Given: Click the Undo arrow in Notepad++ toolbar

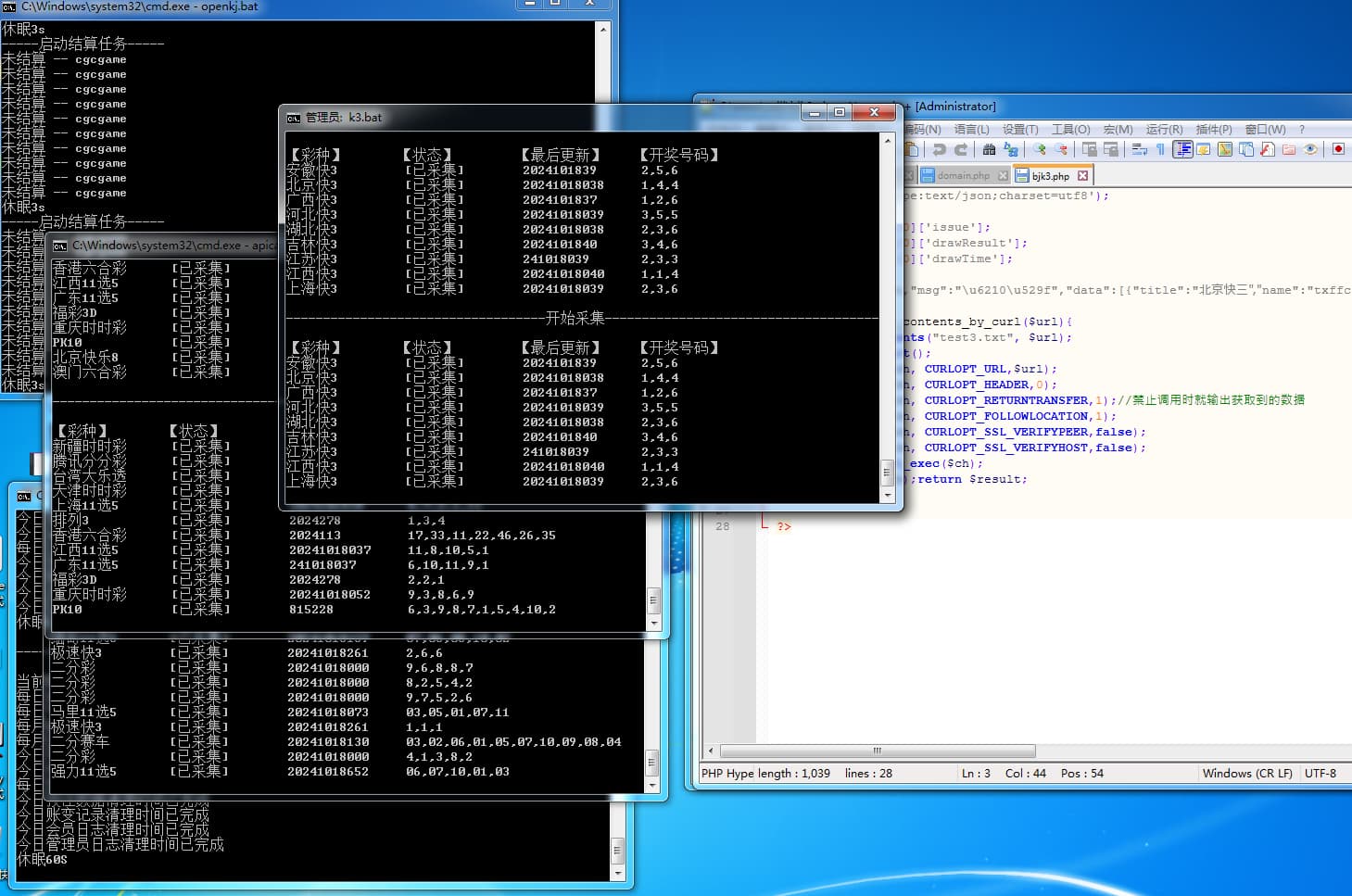Looking at the screenshot, I should pos(939,149).
